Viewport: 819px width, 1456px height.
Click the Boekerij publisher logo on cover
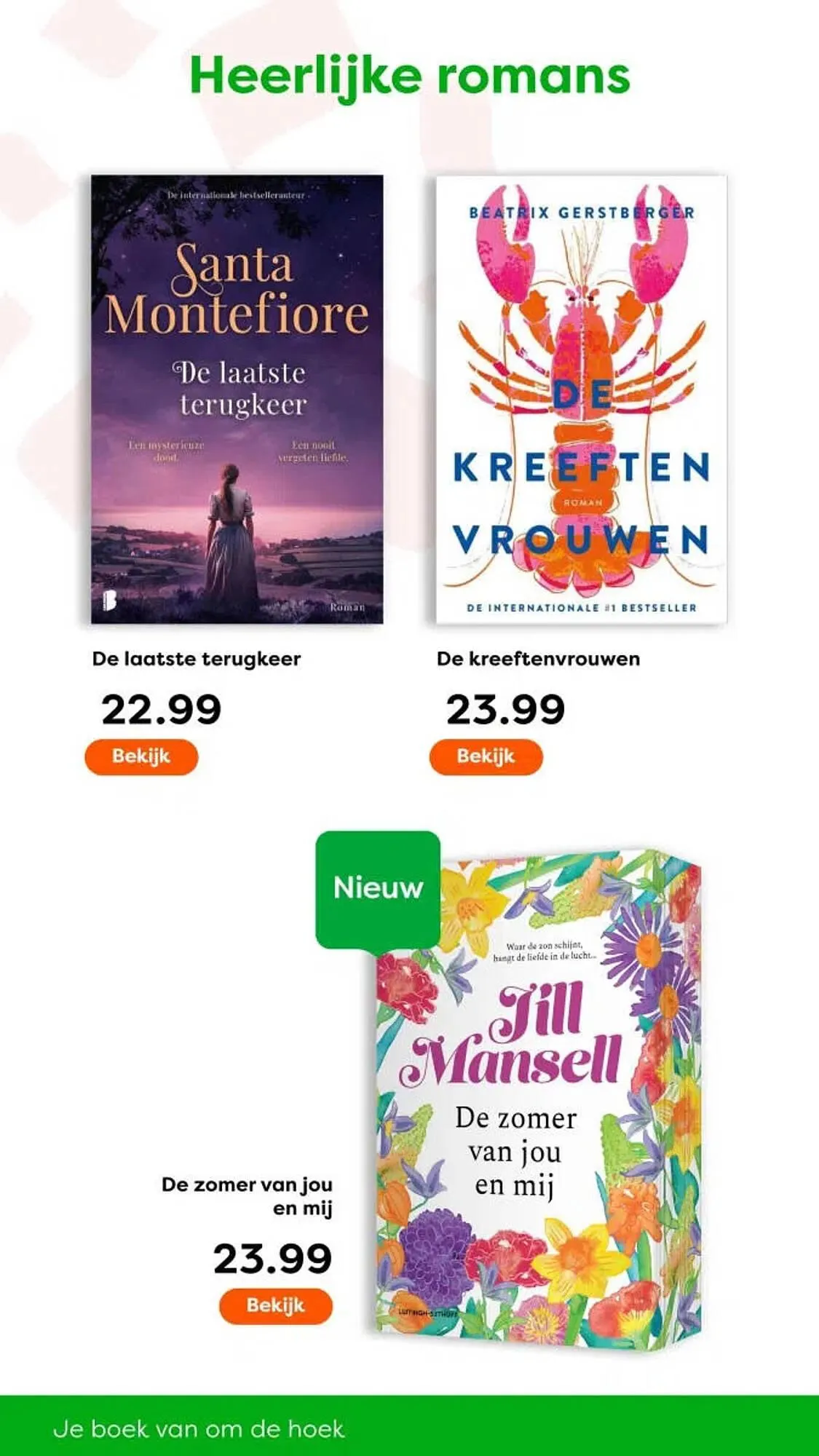[x=108, y=601]
